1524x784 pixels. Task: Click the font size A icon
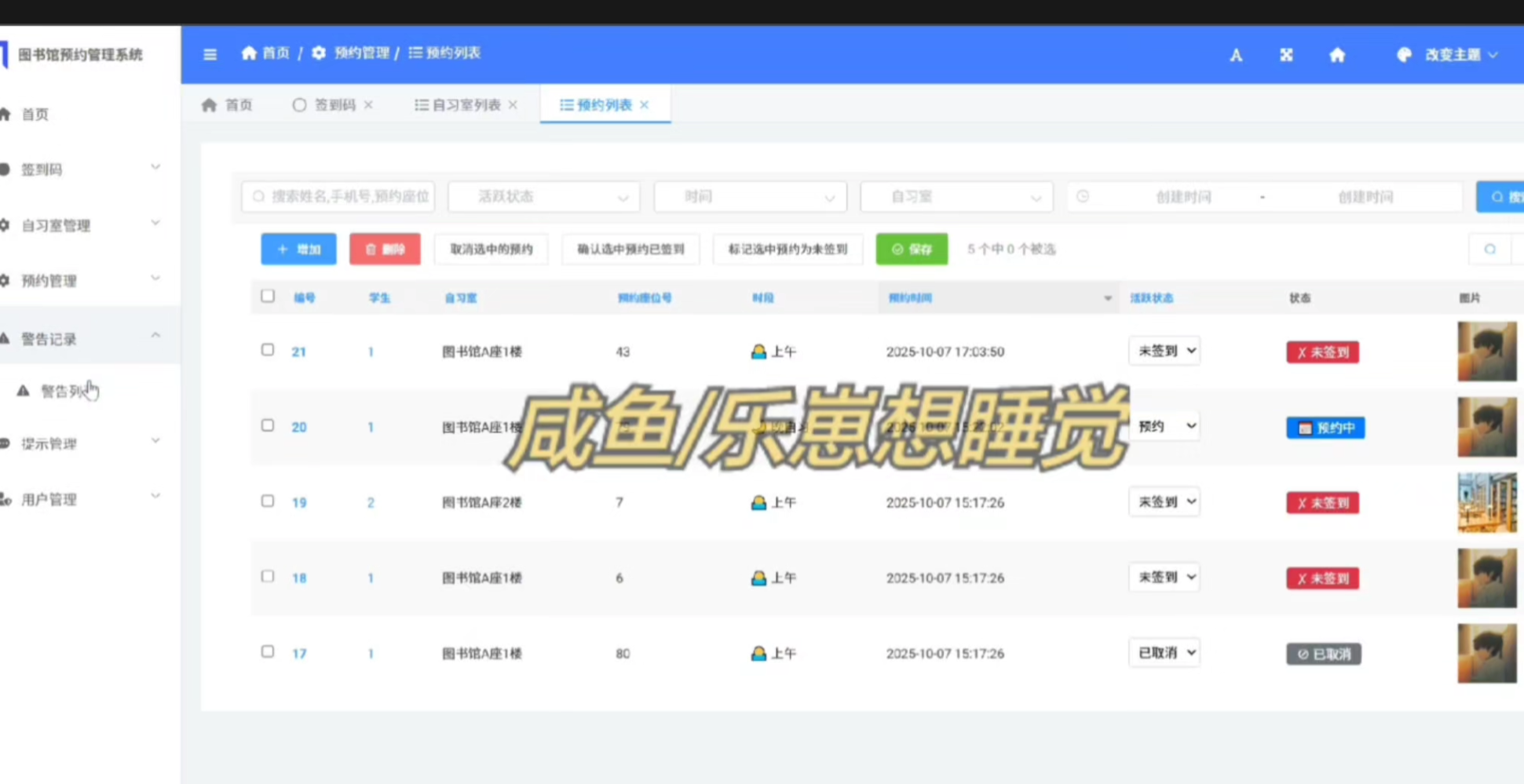pos(1236,55)
